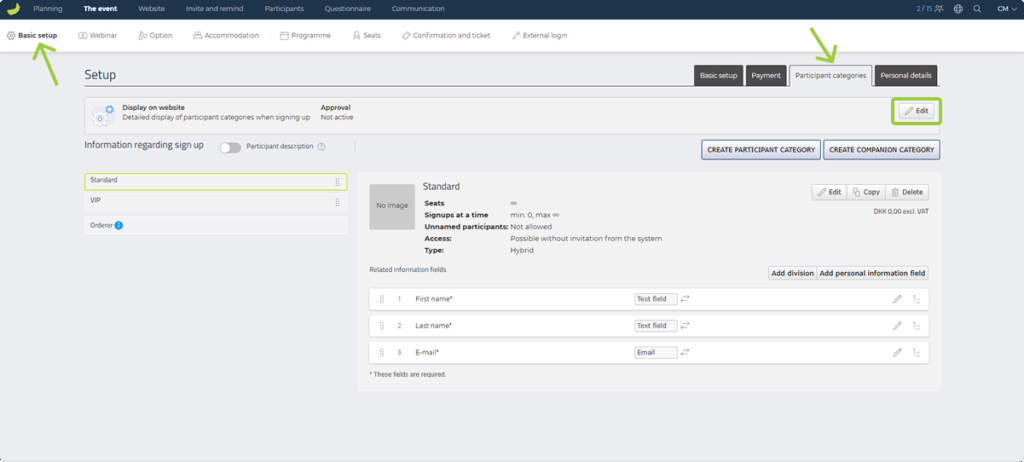Go to External login section

click(539, 35)
